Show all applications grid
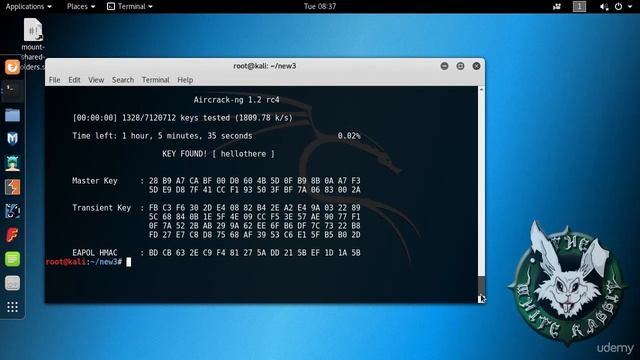The image size is (640, 360). pyautogui.click(x=12, y=307)
